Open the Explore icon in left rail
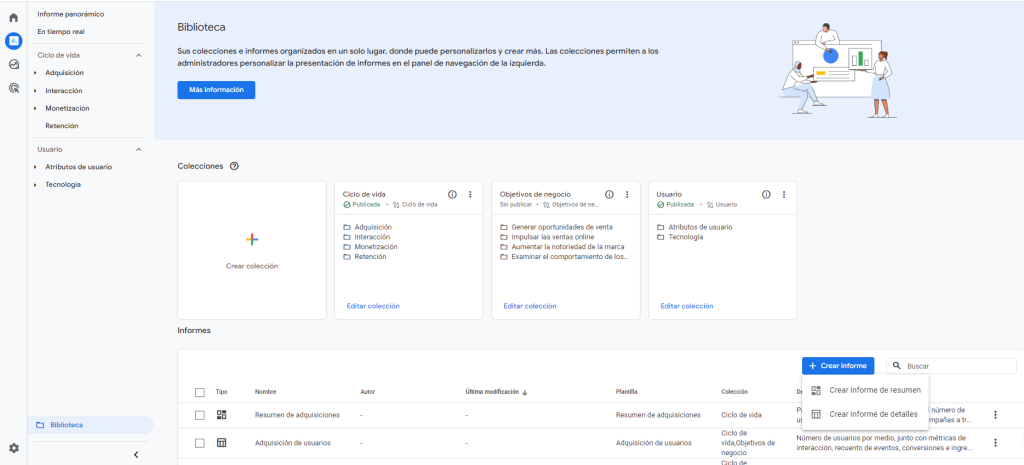This screenshot has width=1024, height=465. [x=13, y=64]
